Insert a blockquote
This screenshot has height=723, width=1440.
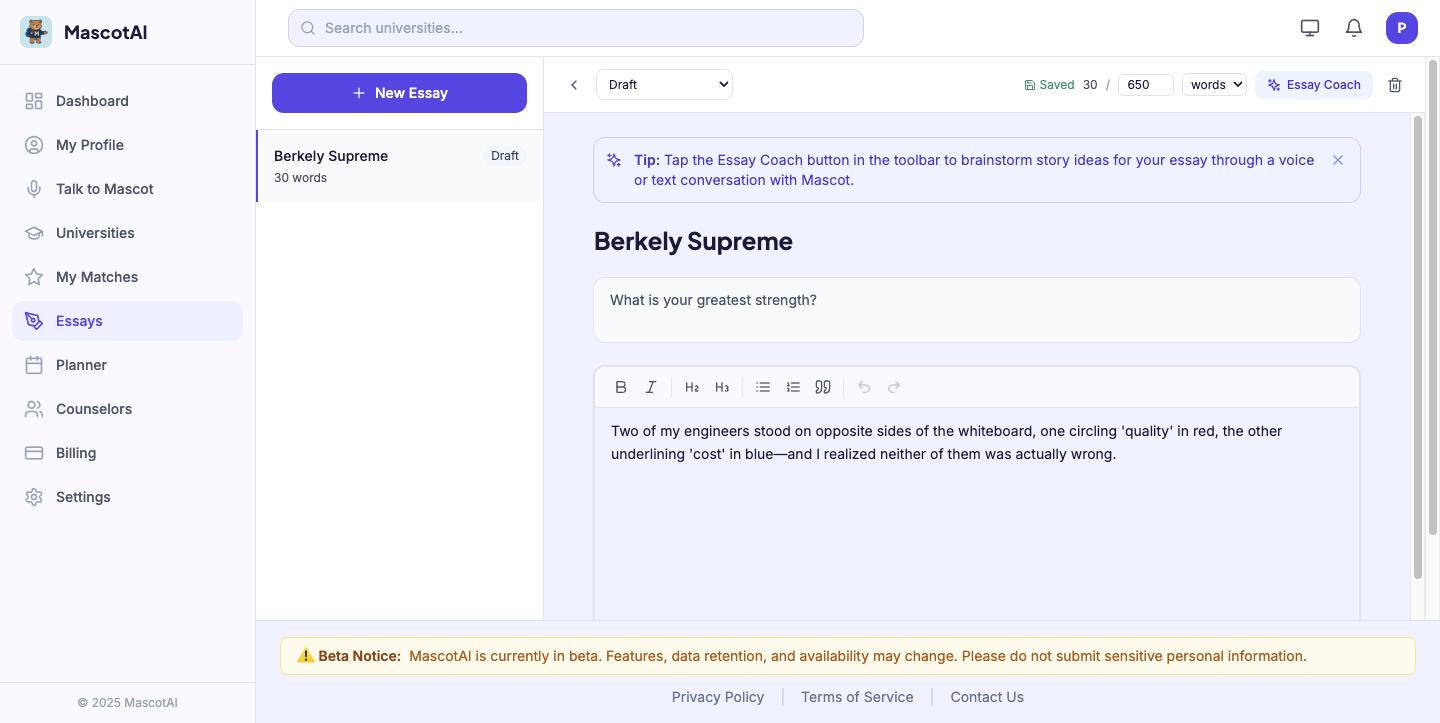[x=823, y=387]
